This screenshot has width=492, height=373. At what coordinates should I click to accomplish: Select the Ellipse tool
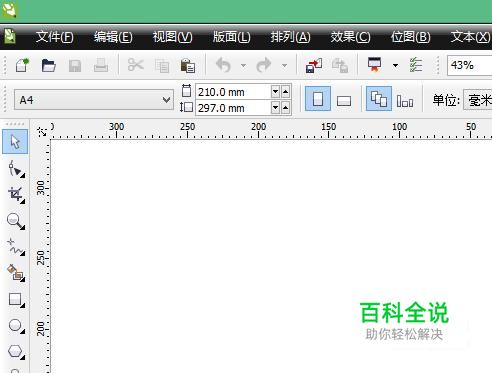point(16,326)
